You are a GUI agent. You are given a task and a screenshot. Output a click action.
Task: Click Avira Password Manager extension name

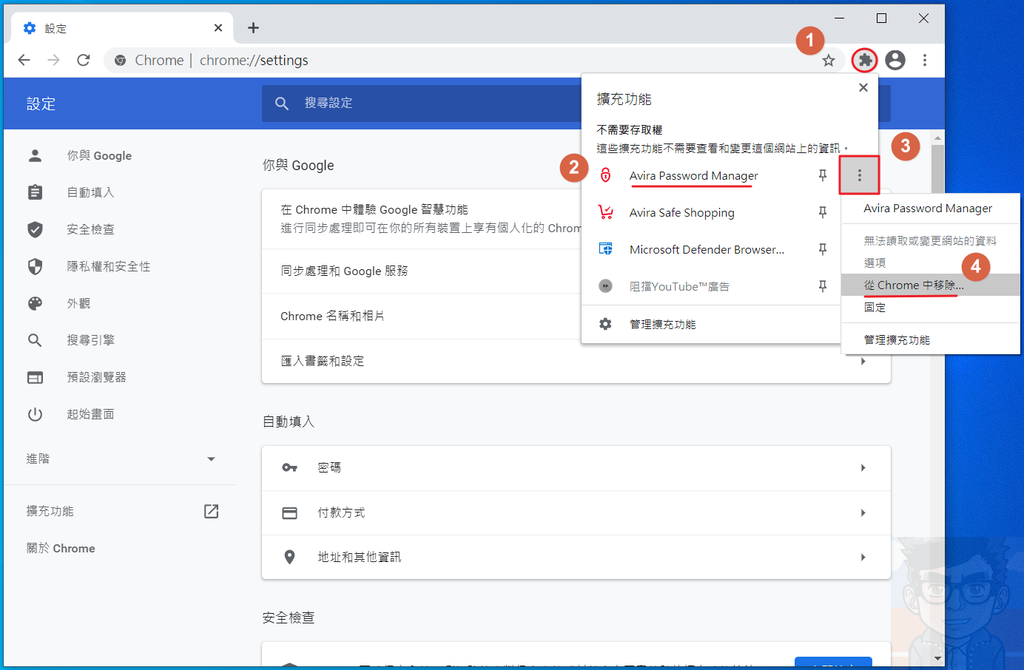coord(694,176)
